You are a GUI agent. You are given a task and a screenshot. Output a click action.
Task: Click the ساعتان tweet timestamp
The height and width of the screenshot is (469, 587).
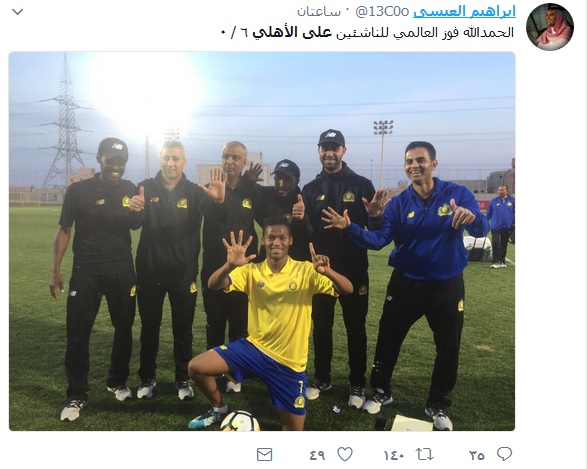pos(319,12)
